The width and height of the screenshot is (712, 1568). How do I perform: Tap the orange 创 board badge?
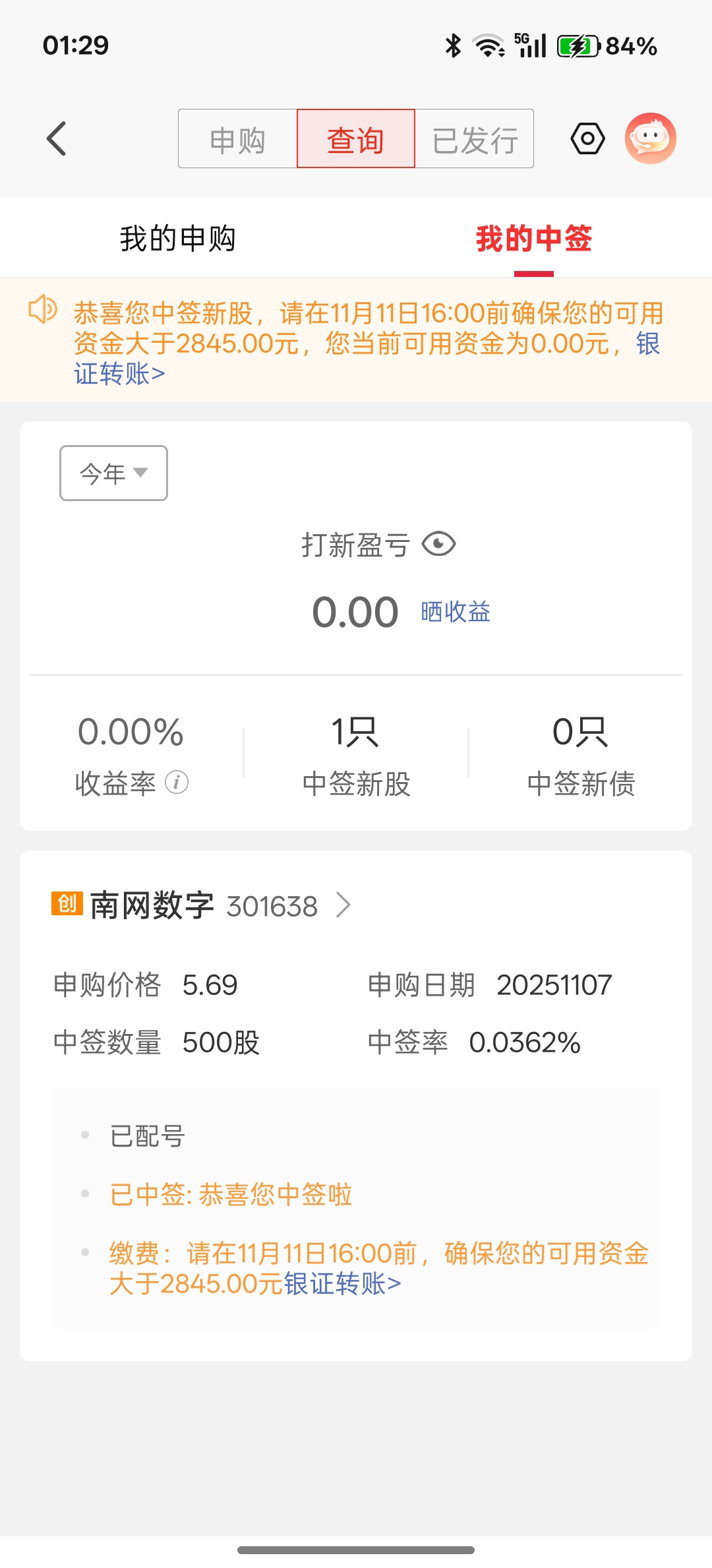point(67,903)
